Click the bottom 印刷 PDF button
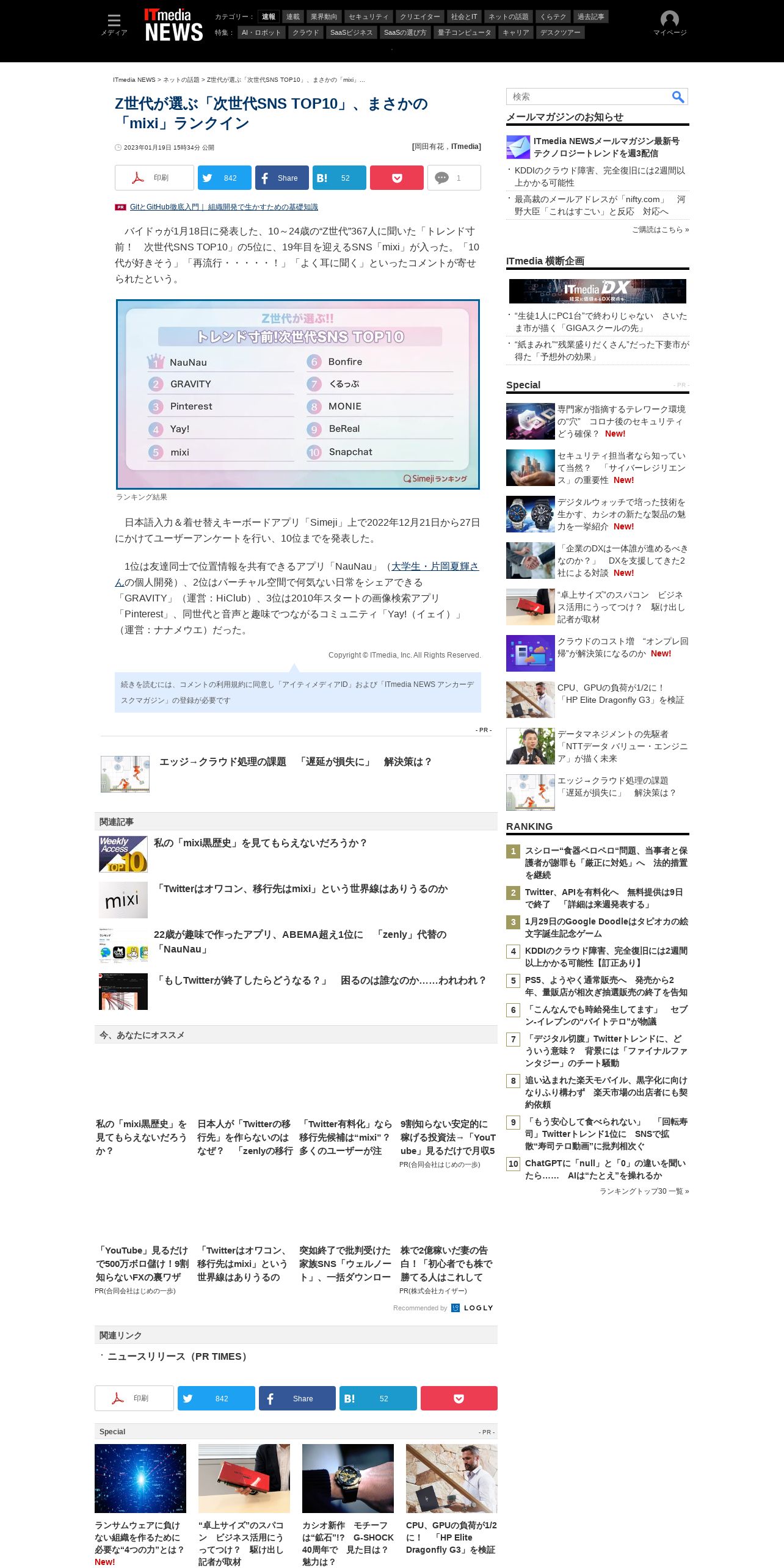This screenshot has height=1568, width=784. tap(134, 1398)
